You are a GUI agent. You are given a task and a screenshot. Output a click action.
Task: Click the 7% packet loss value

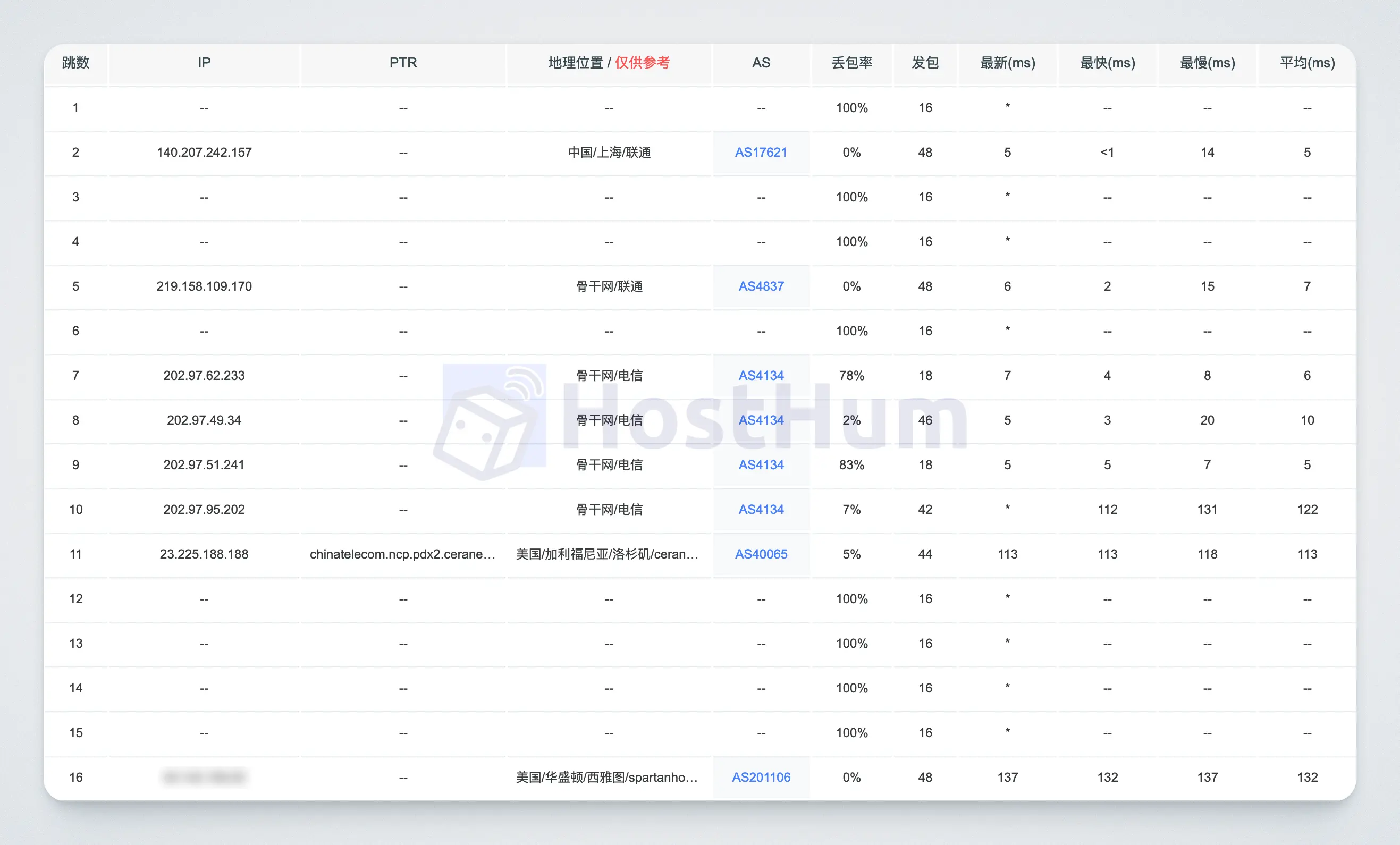point(851,509)
